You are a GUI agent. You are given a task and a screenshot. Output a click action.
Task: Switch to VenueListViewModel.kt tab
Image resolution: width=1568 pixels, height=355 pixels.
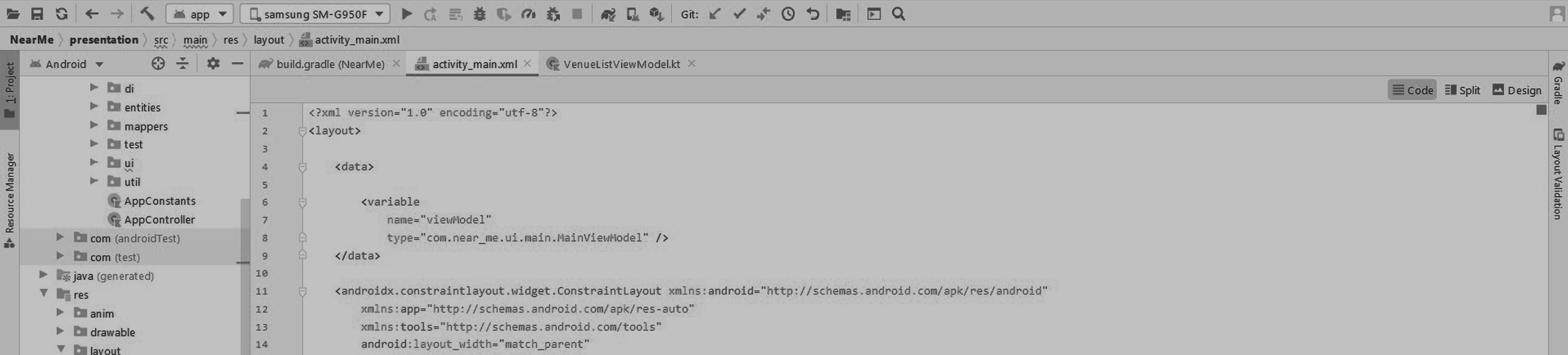(x=621, y=64)
